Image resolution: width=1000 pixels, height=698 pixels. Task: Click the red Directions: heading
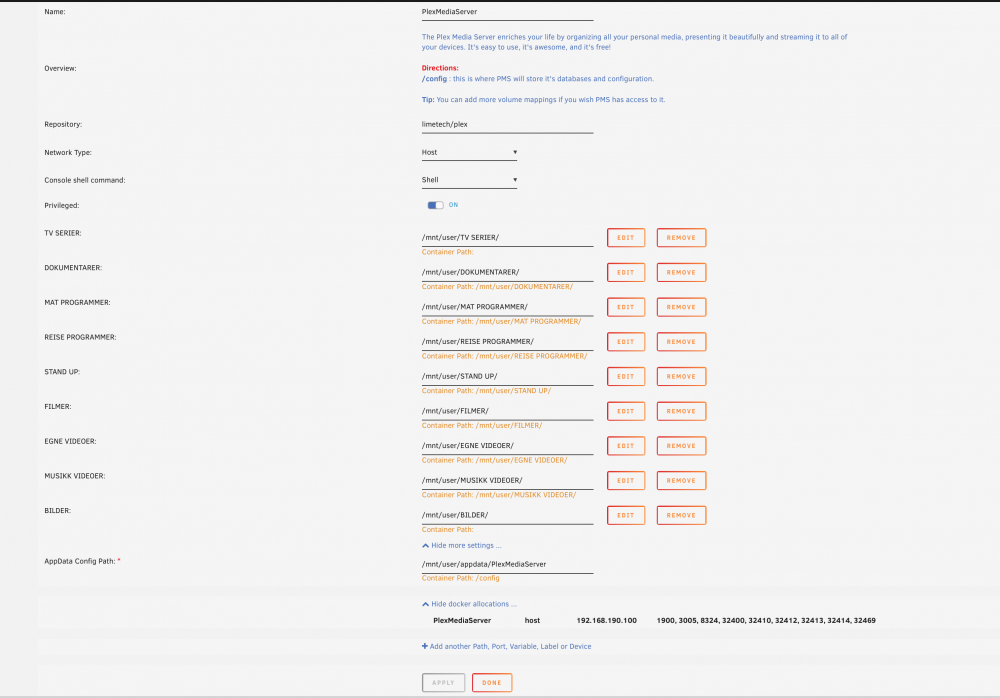(440, 68)
